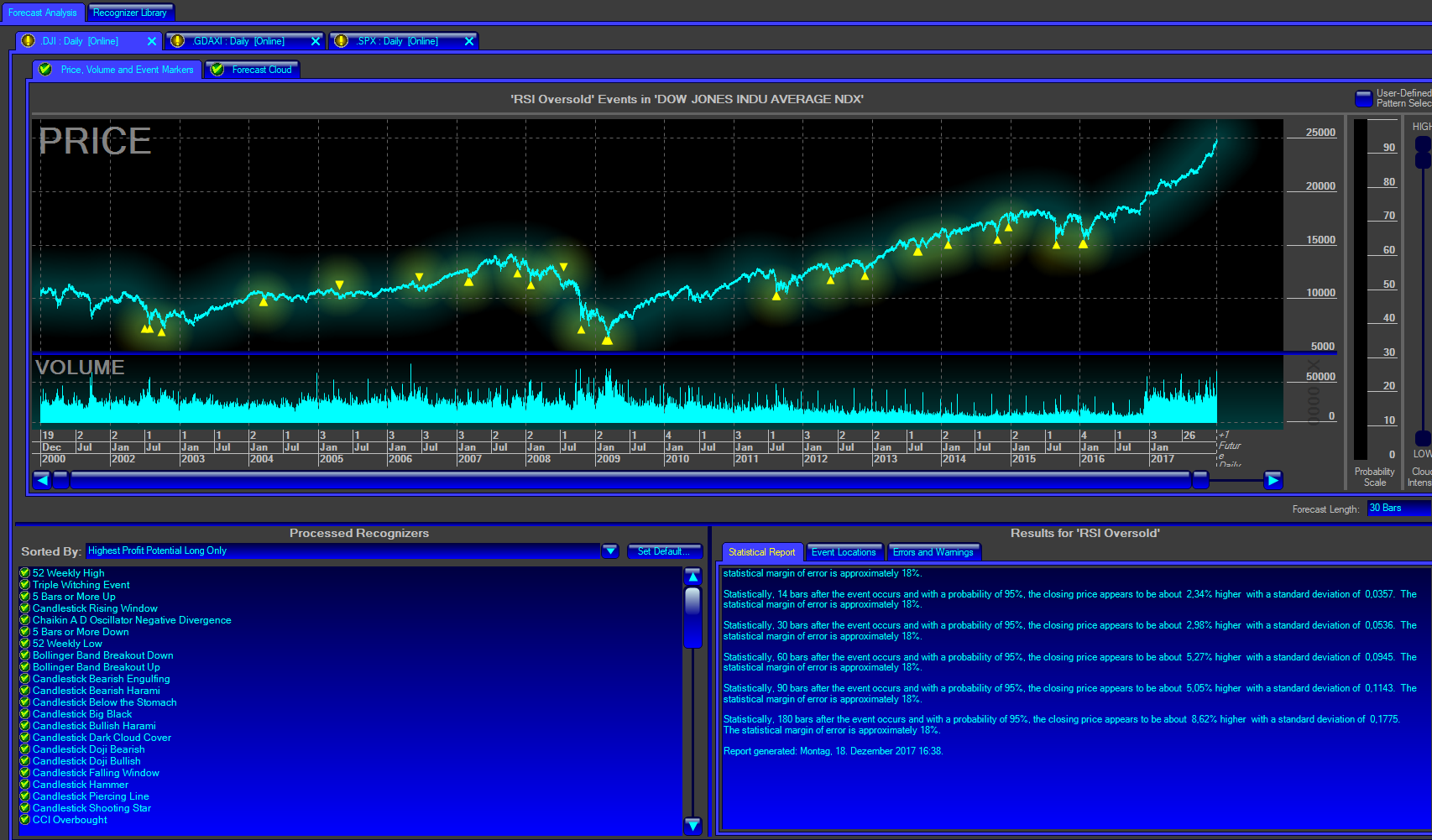Select Candlestick Falling Window in the list
This screenshot has height=840, width=1432.
tap(96, 773)
